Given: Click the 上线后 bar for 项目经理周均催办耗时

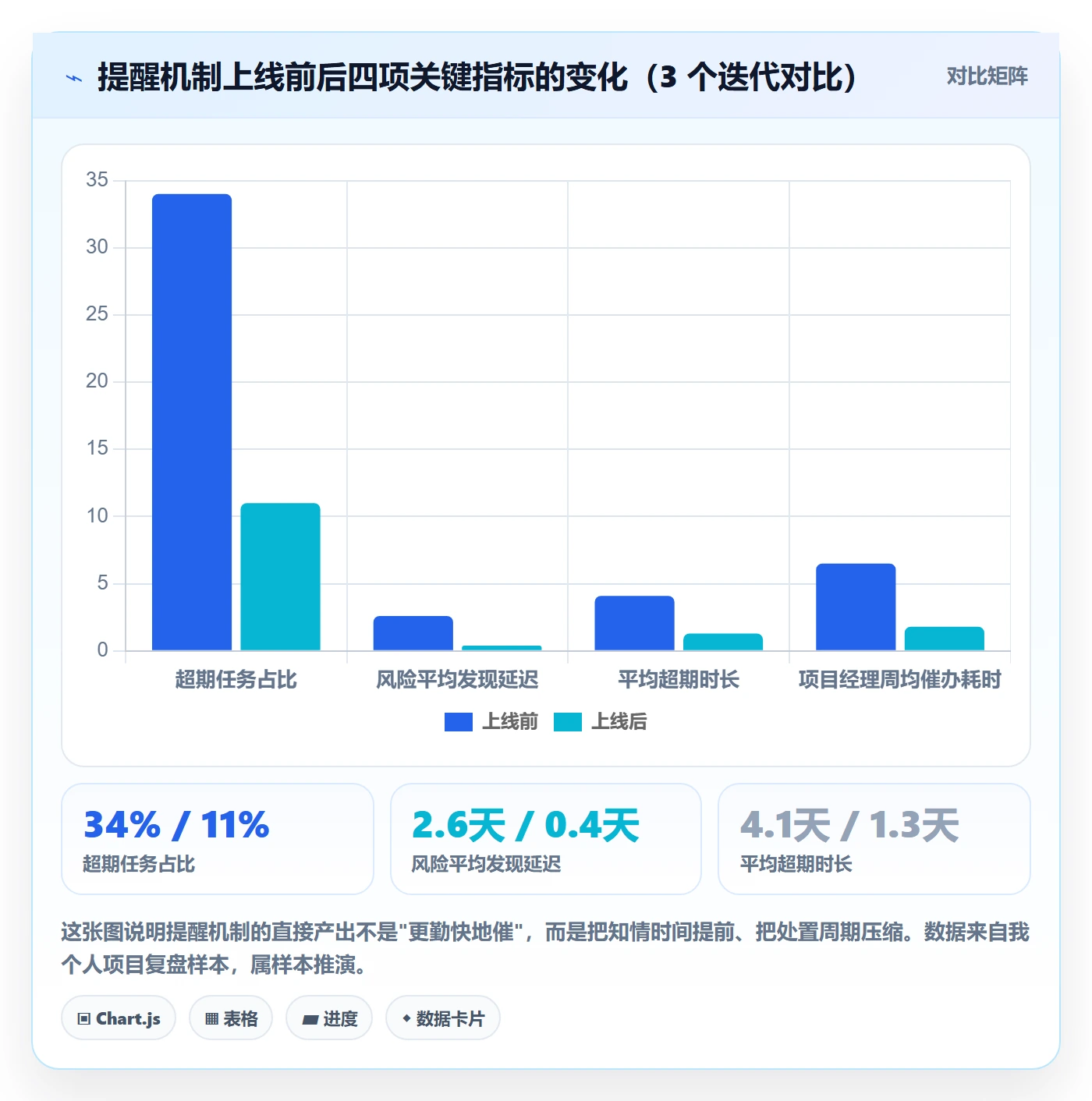Looking at the screenshot, I should [x=945, y=639].
